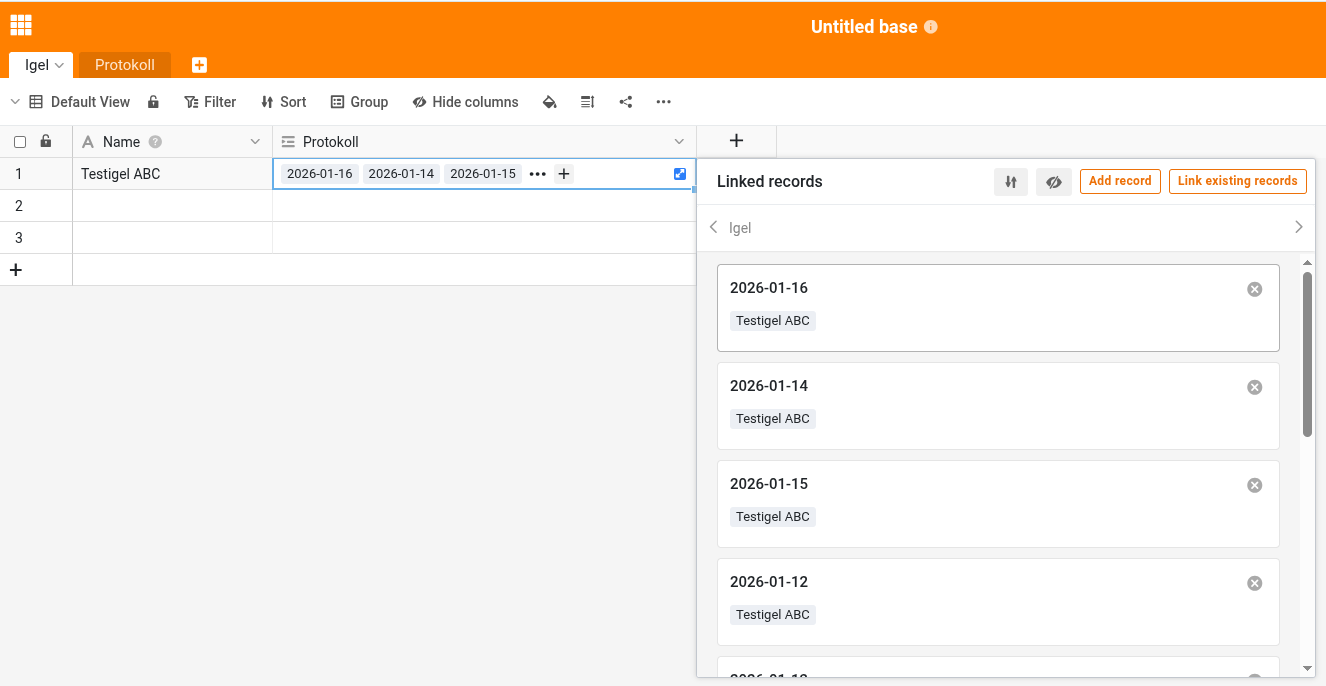Viewport: 1326px width, 686px height.
Task: Click the linked records panel scrollbar
Action: coord(1307,355)
